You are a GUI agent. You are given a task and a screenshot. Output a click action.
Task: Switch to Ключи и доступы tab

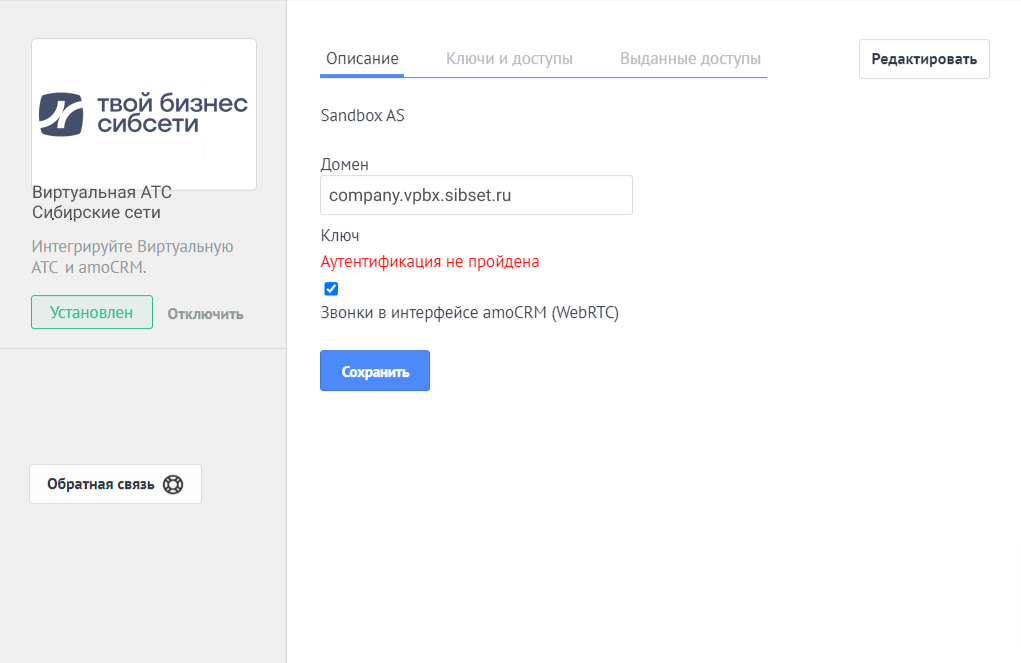click(509, 59)
